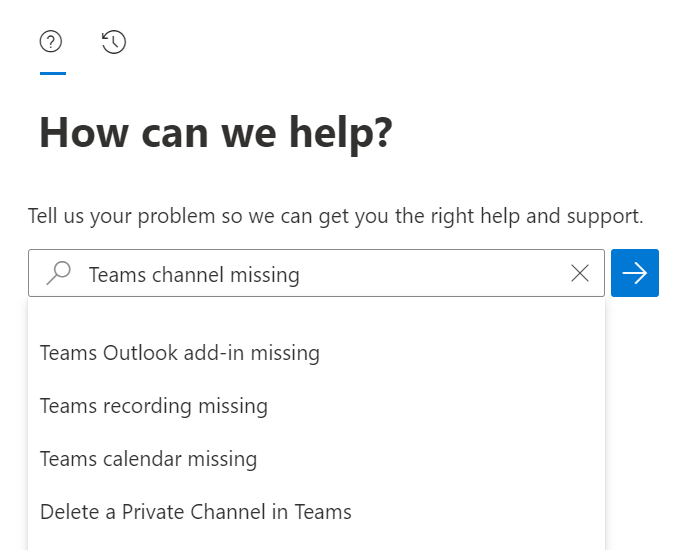Submit search with blue arrow button
The width and height of the screenshot is (697, 550).
(635, 273)
